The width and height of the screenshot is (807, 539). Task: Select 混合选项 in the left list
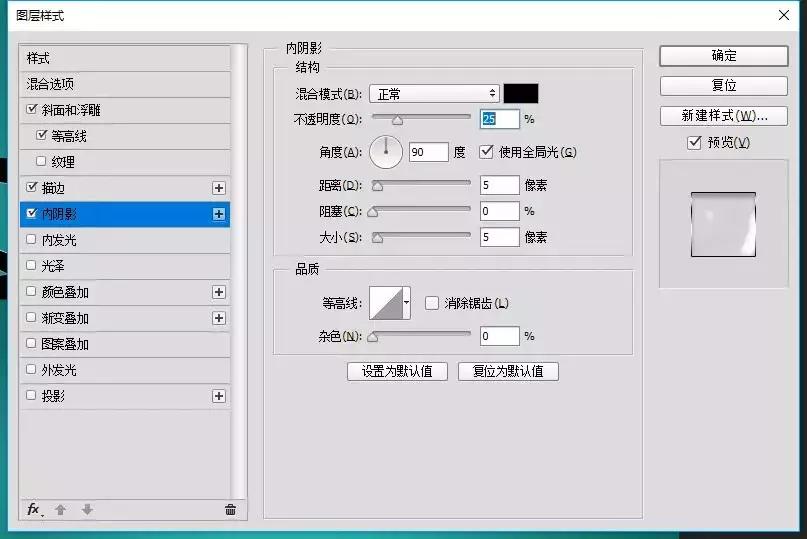click(125, 84)
